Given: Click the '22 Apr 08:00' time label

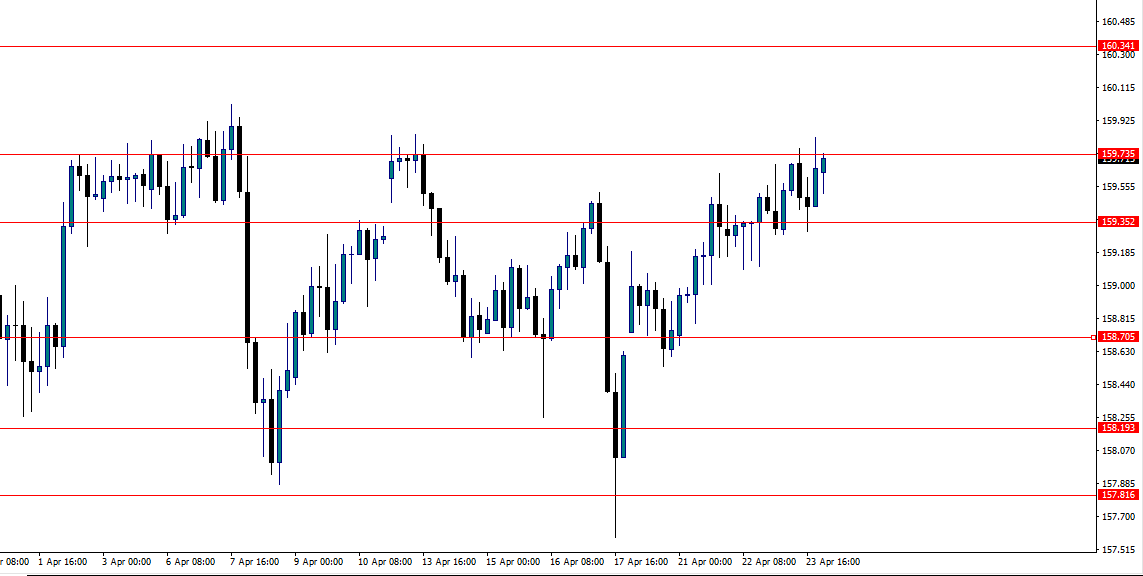Looking at the screenshot, I should click(x=769, y=562).
